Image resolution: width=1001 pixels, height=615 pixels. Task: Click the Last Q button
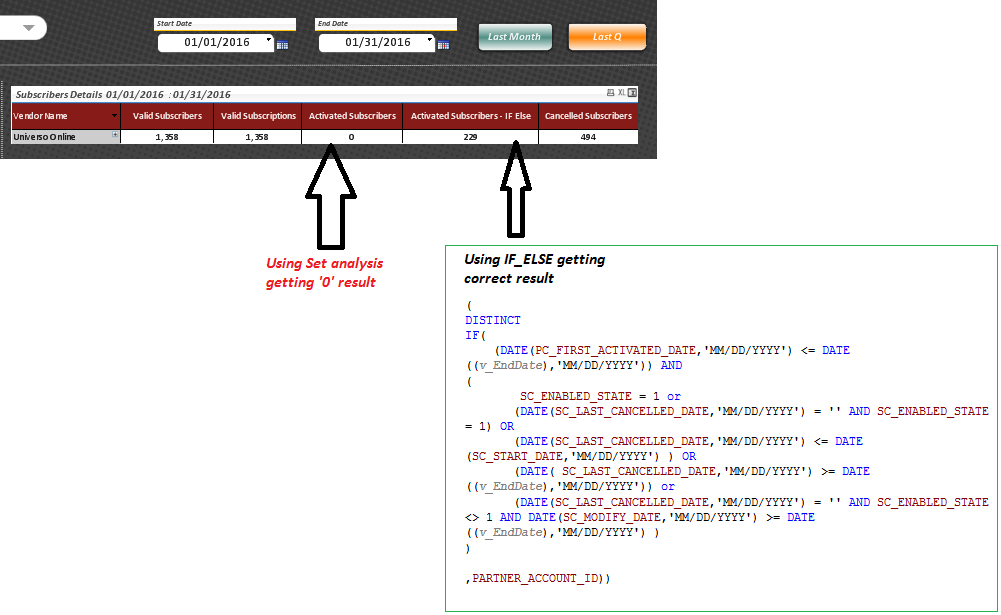(607, 36)
